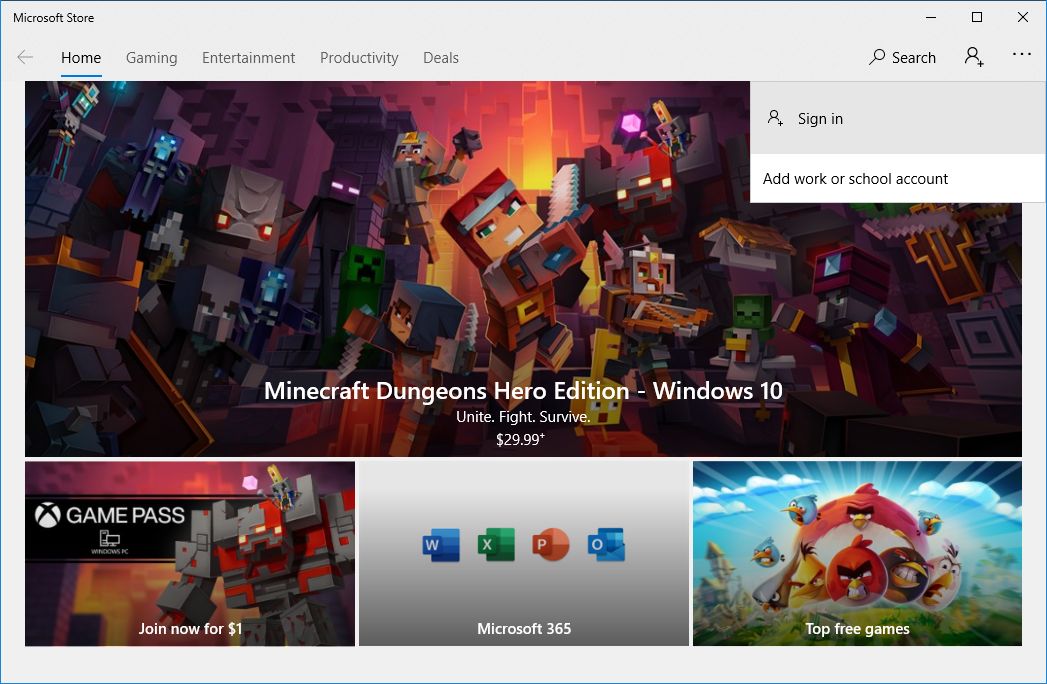Click the PowerPoint icon
Viewport: 1047px width, 684px height.
point(551,545)
